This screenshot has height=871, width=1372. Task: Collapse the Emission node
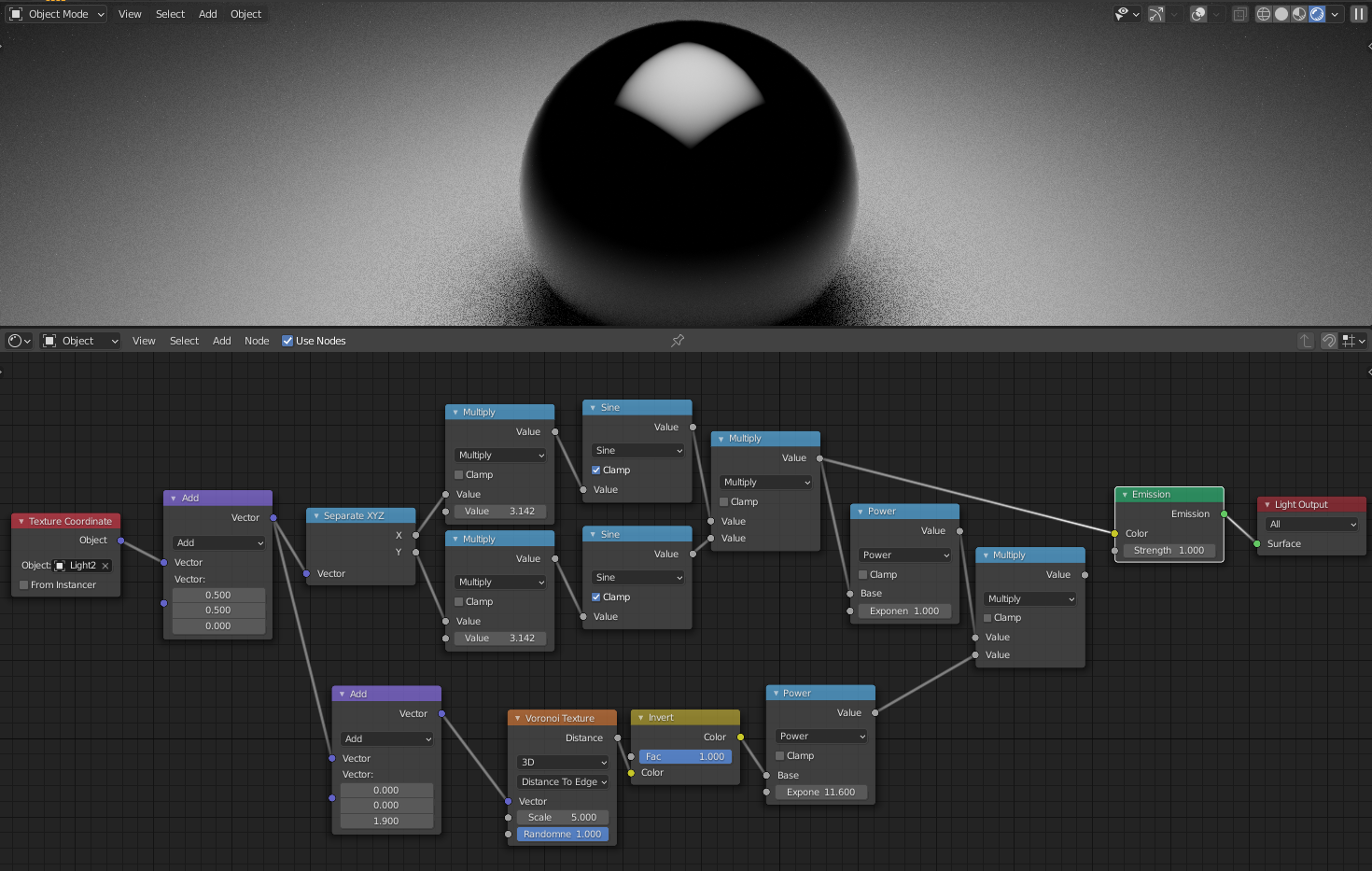(x=1125, y=494)
